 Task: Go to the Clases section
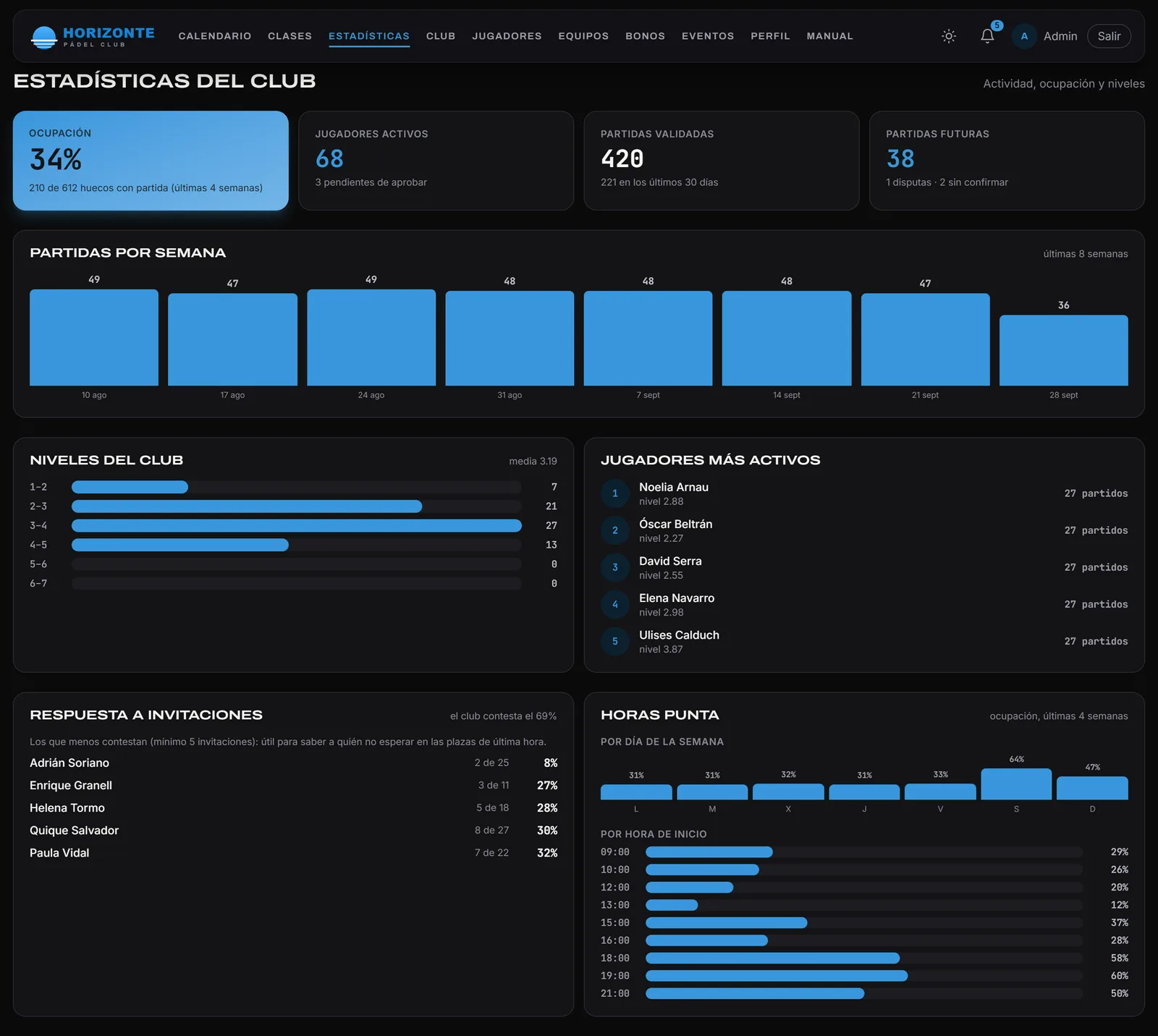289,36
